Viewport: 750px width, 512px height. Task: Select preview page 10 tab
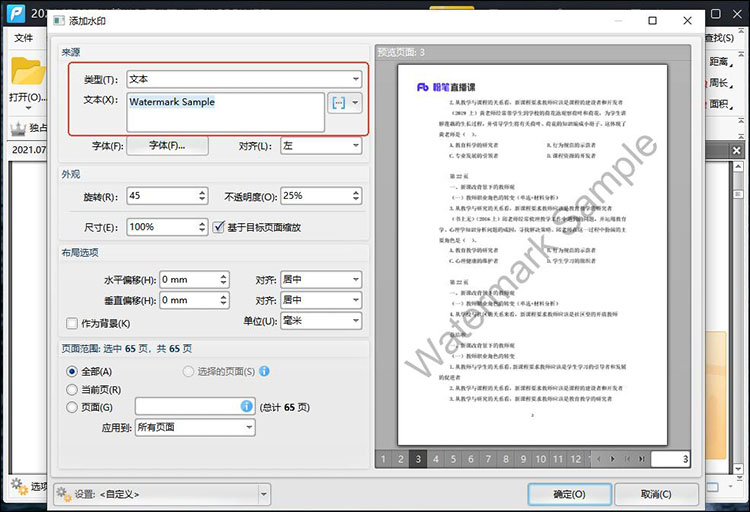pos(541,459)
